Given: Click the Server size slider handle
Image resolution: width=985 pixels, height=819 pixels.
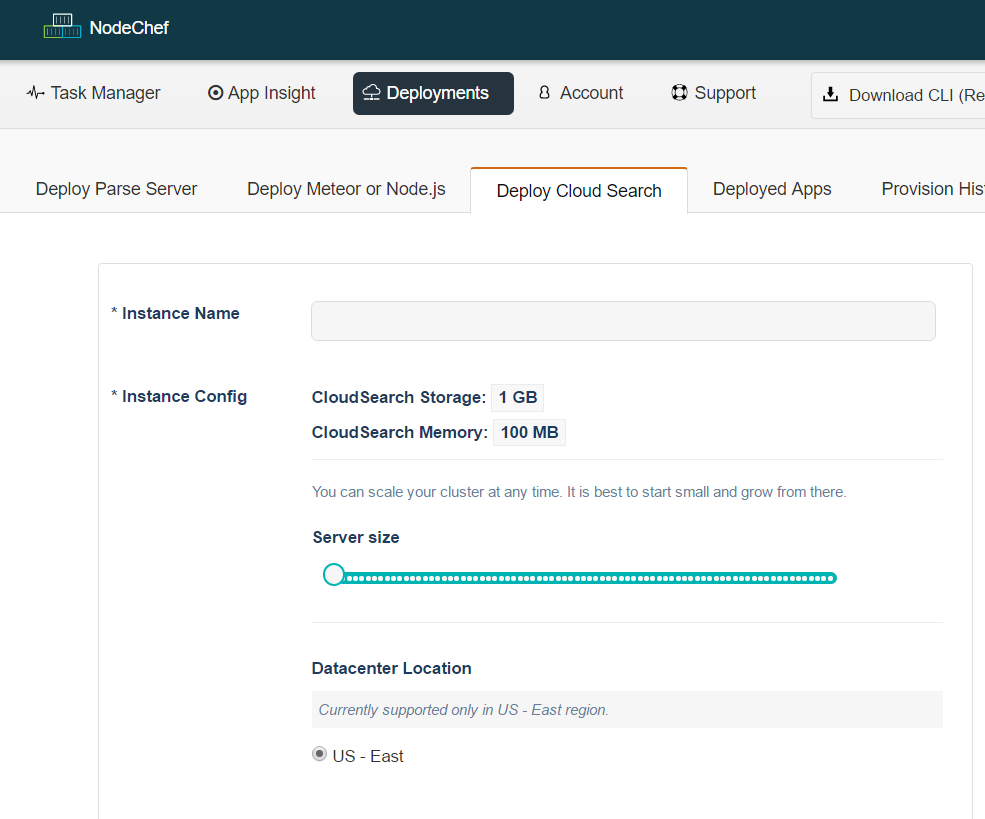Looking at the screenshot, I should click(x=334, y=575).
